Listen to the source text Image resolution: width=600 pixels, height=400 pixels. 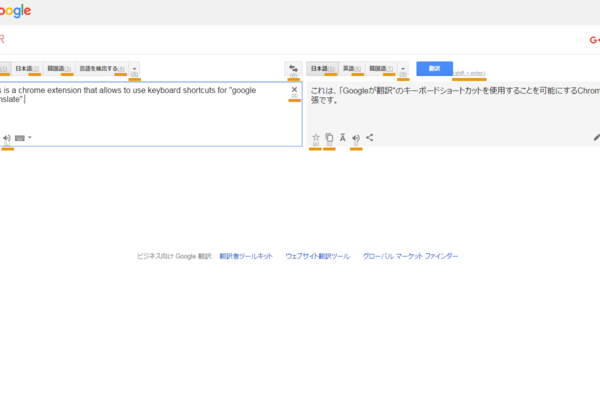(7, 138)
